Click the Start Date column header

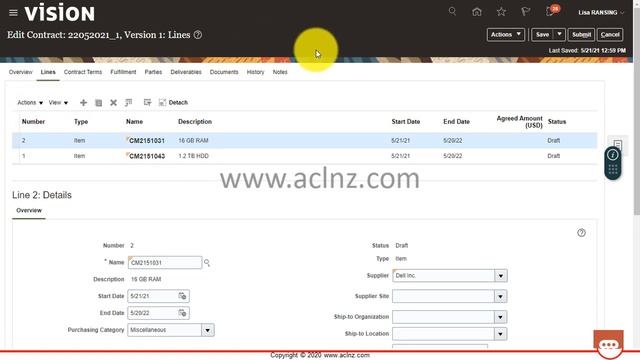[x=406, y=122]
